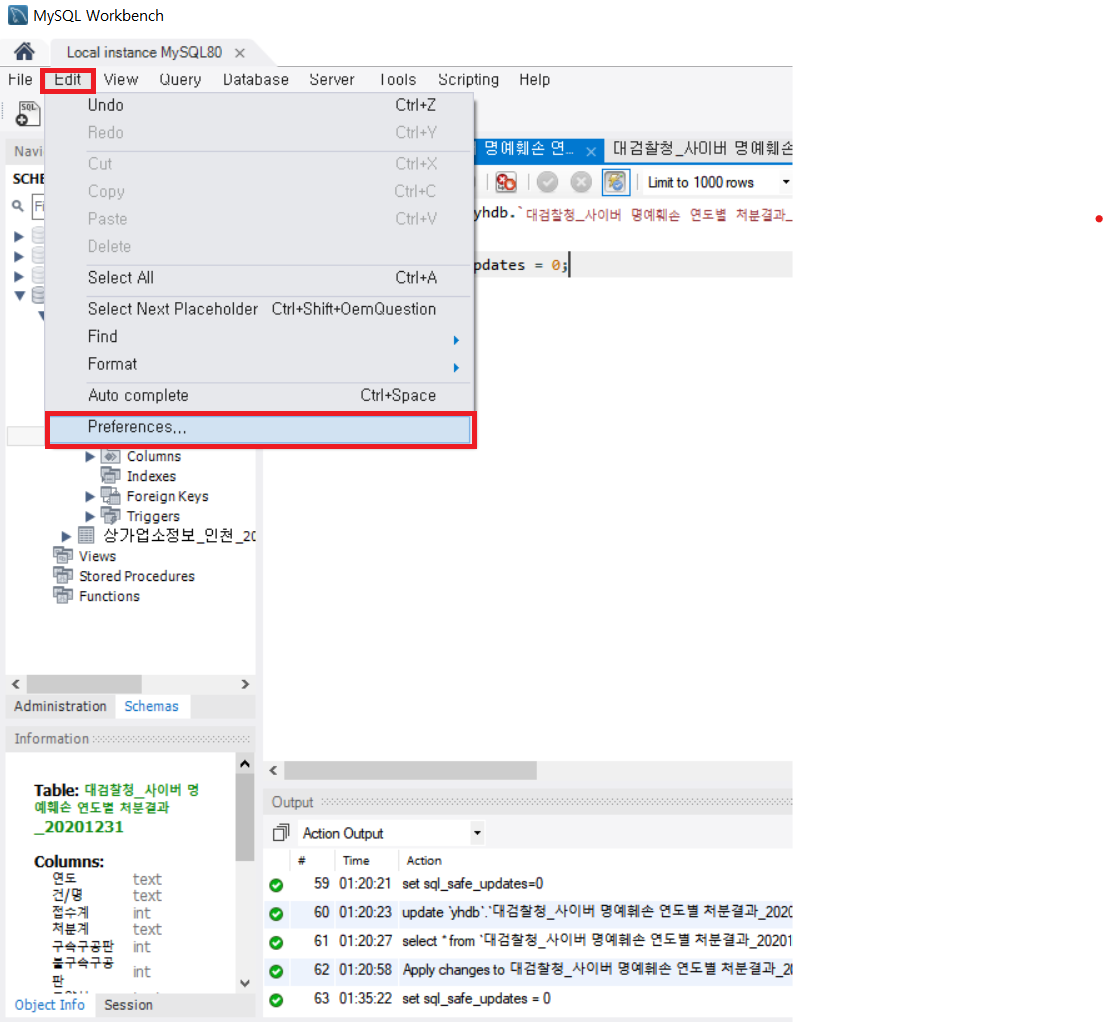This screenshot has width=1103, height=1022.
Task: Open the Help menu
Action: pos(535,79)
